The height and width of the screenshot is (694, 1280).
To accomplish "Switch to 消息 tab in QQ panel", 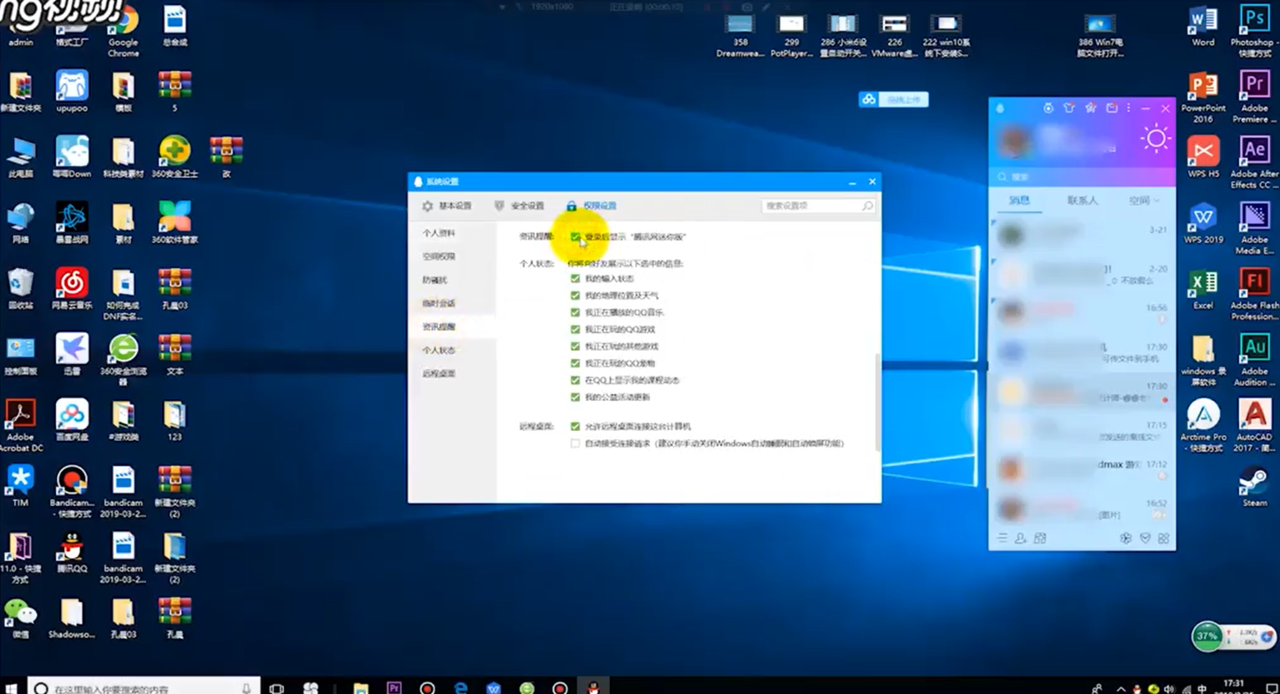I will point(1019,200).
